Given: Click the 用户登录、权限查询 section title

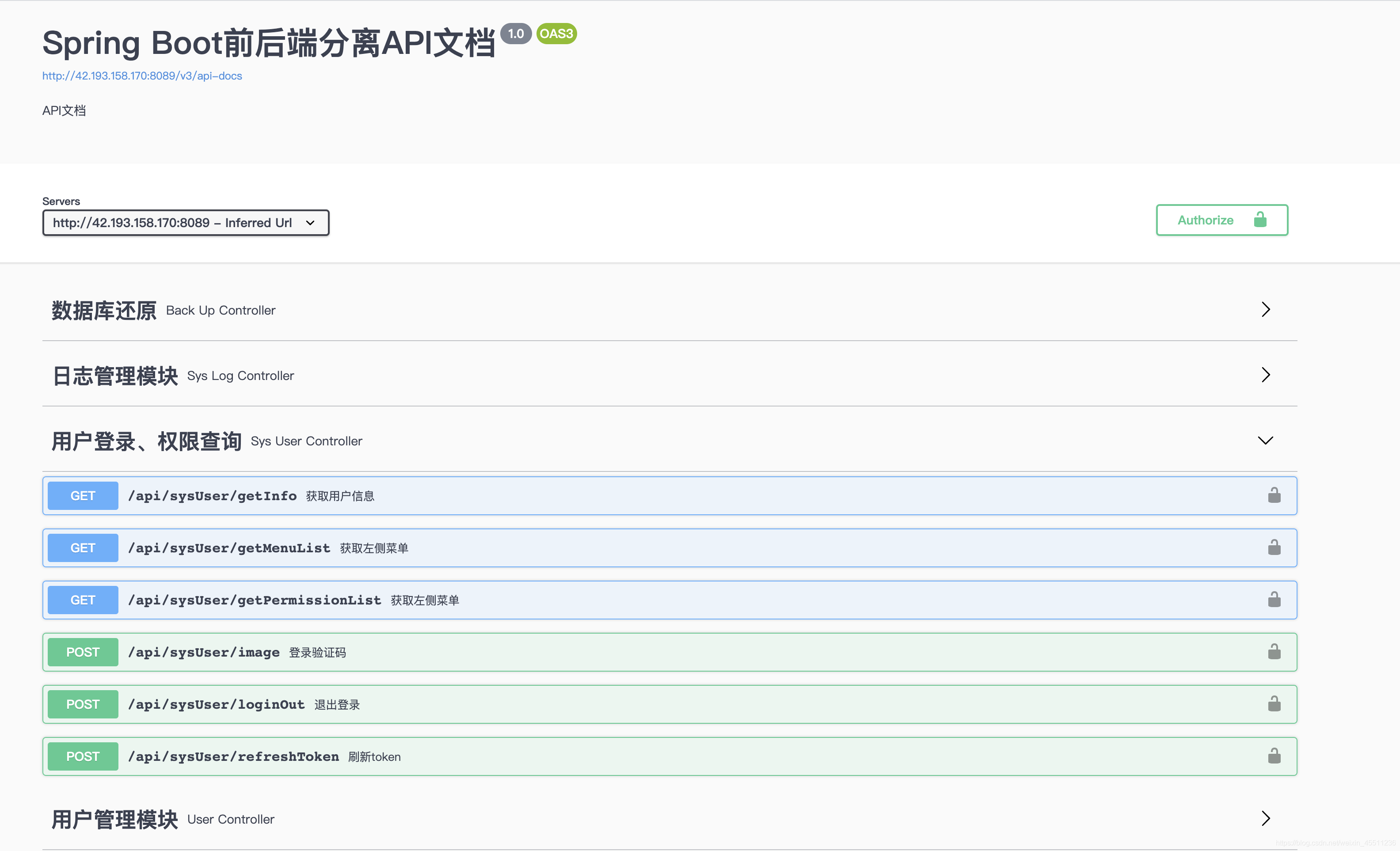Looking at the screenshot, I should (147, 441).
